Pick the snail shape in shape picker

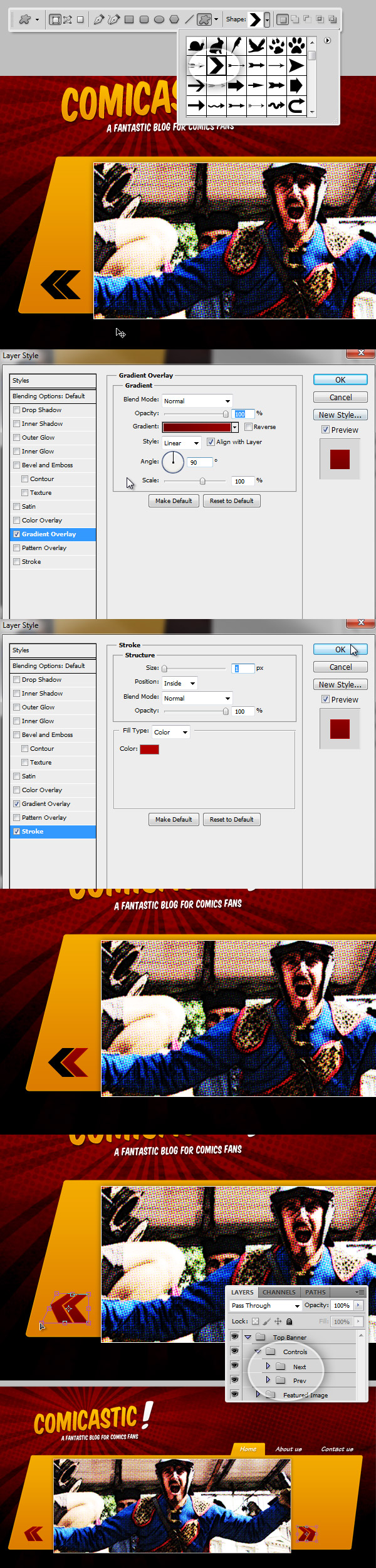[x=196, y=45]
